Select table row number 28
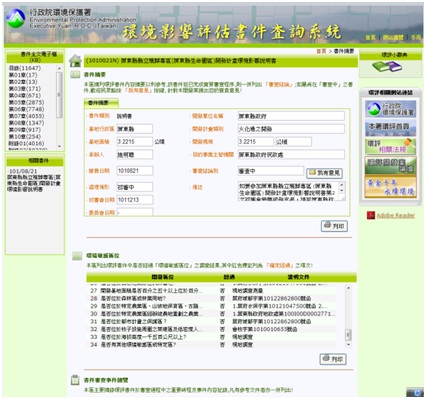426x399 pixels. [213, 298]
